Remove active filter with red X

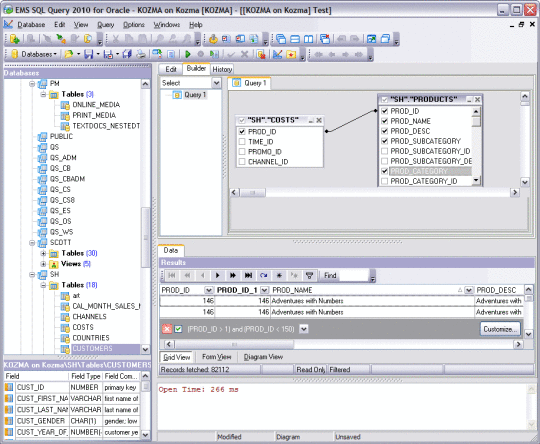167,329
